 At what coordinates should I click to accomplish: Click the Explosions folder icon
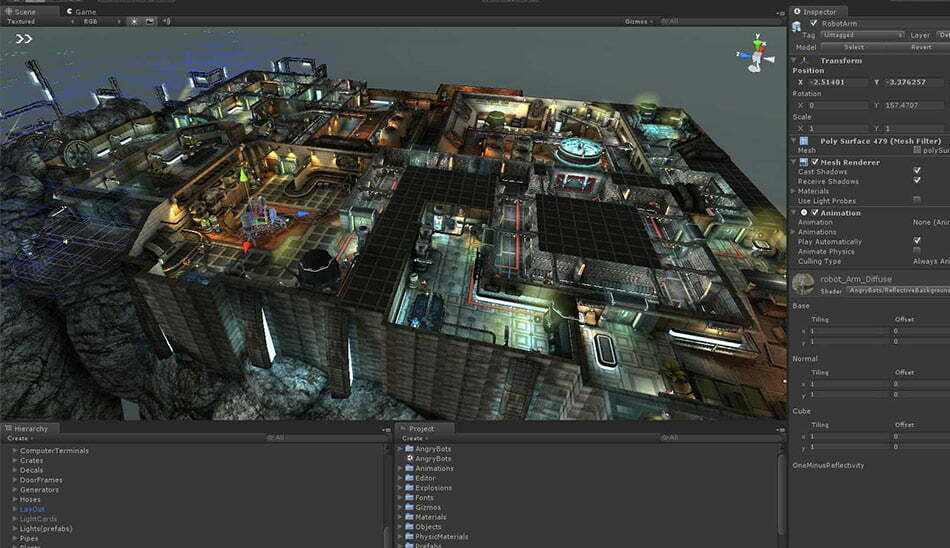410,487
